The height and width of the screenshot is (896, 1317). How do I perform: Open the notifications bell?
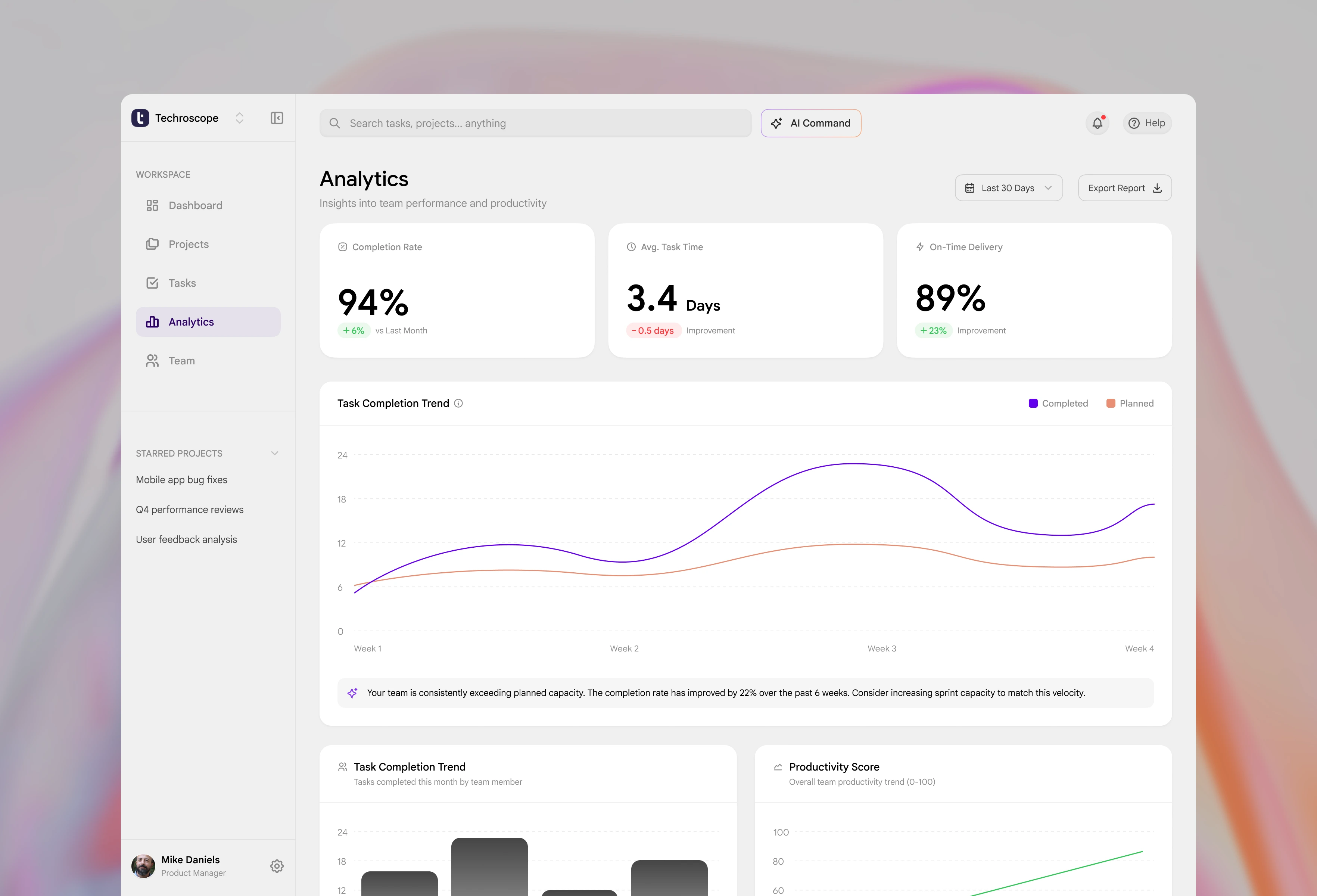pos(1097,123)
